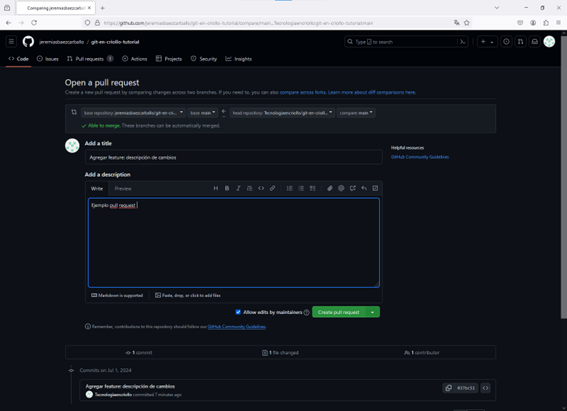Apply bold formatting in description editor
567x411 pixels.
click(x=227, y=188)
